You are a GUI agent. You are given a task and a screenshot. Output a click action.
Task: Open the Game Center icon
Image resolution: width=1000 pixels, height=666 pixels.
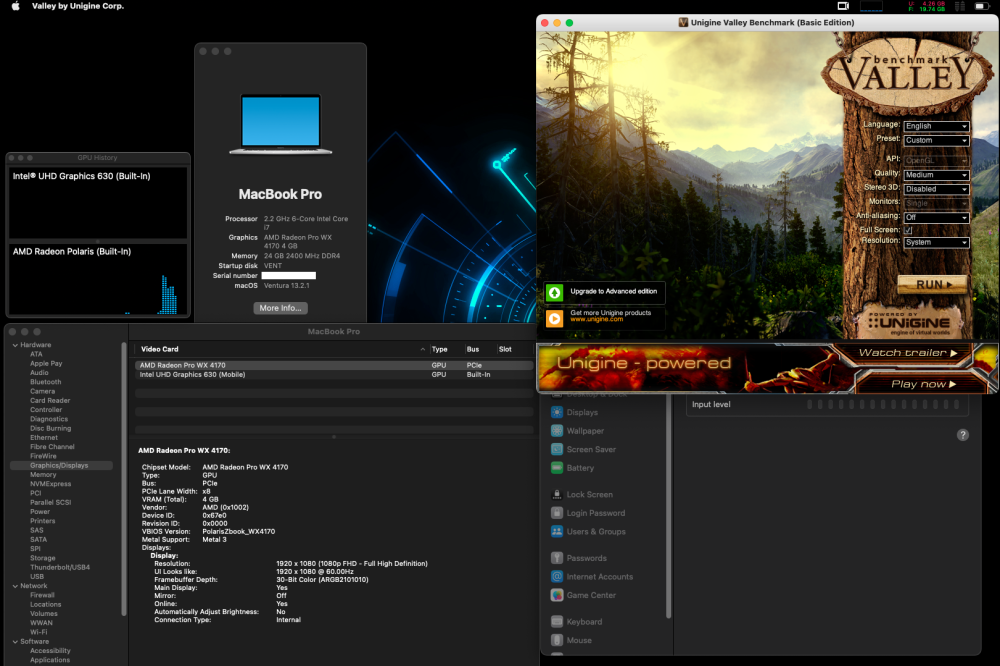point(557,595)
